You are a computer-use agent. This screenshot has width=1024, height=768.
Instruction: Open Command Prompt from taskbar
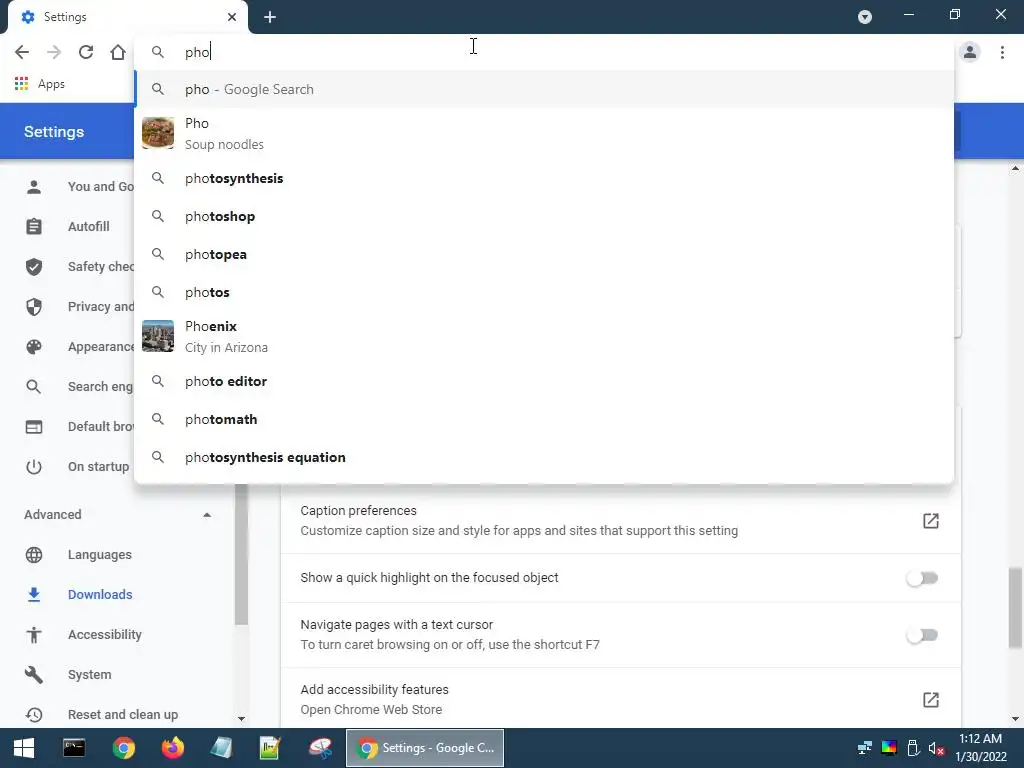[x=74, y=748]
